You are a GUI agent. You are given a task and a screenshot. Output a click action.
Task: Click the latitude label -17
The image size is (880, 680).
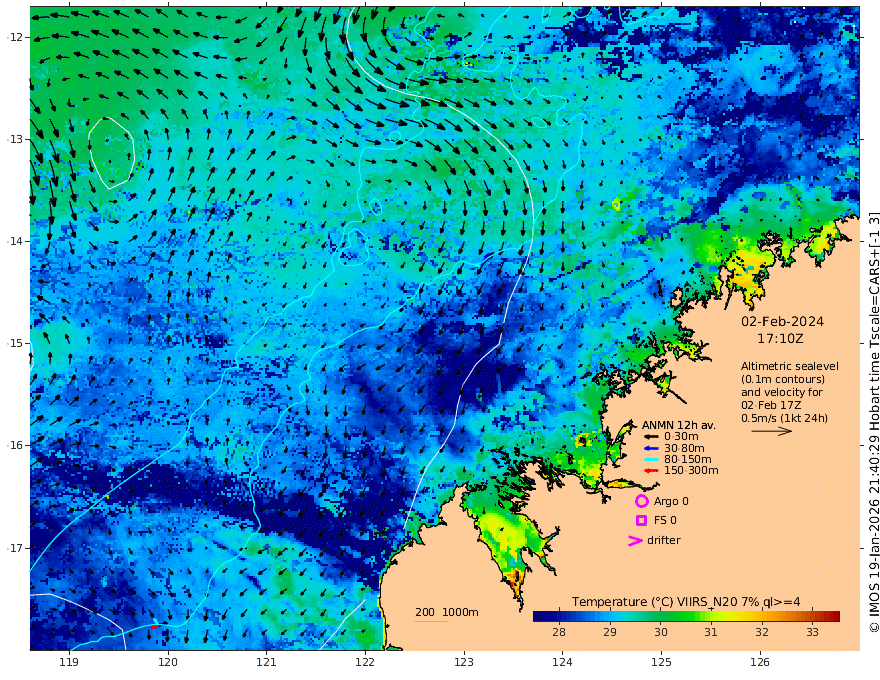pyautogui.click(x=15, y=548)
